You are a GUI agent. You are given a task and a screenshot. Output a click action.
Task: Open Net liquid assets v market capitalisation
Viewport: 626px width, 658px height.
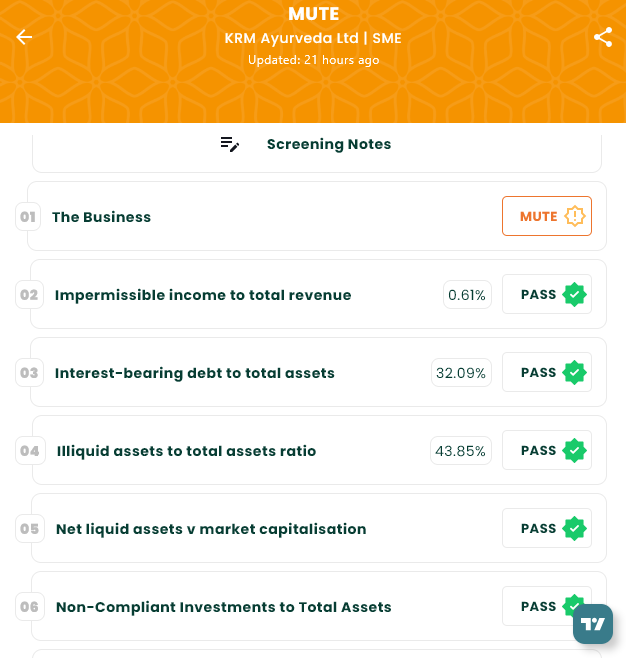[211, 529]
